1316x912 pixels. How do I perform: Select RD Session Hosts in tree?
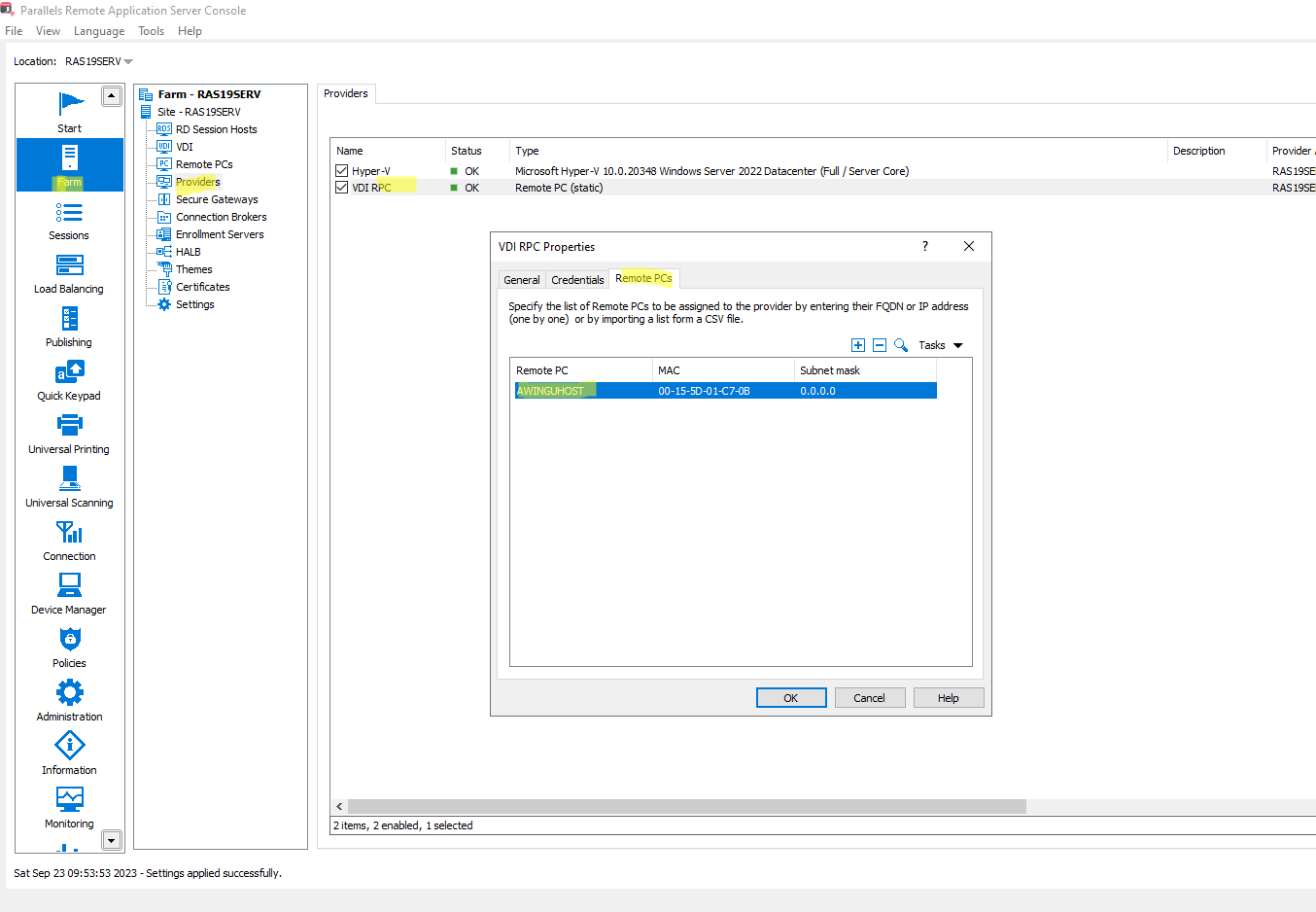coord(216,129)
